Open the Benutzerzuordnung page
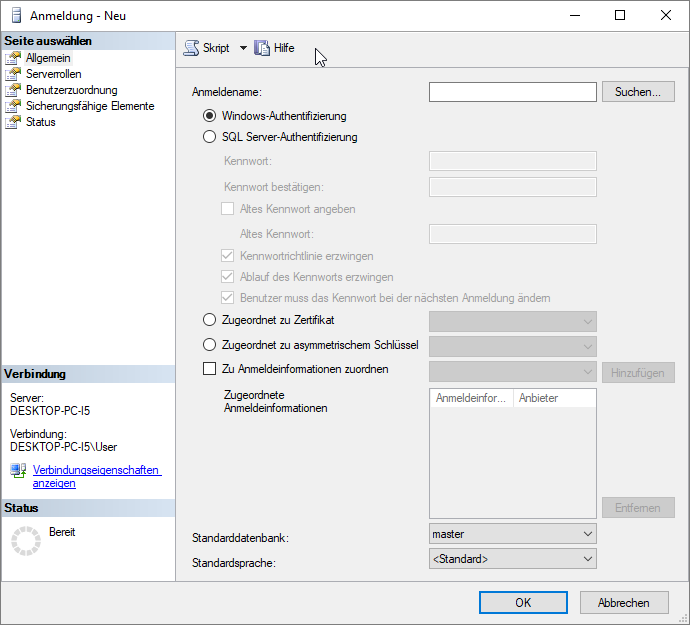The height and width of the screenshot is (625, 690). click(x=71, y=90)
